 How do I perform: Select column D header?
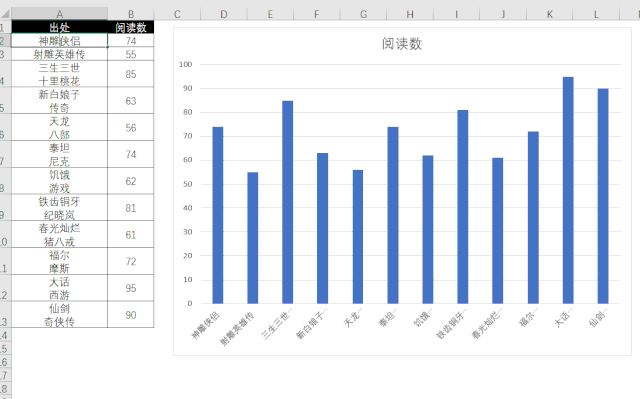[224, 14]
